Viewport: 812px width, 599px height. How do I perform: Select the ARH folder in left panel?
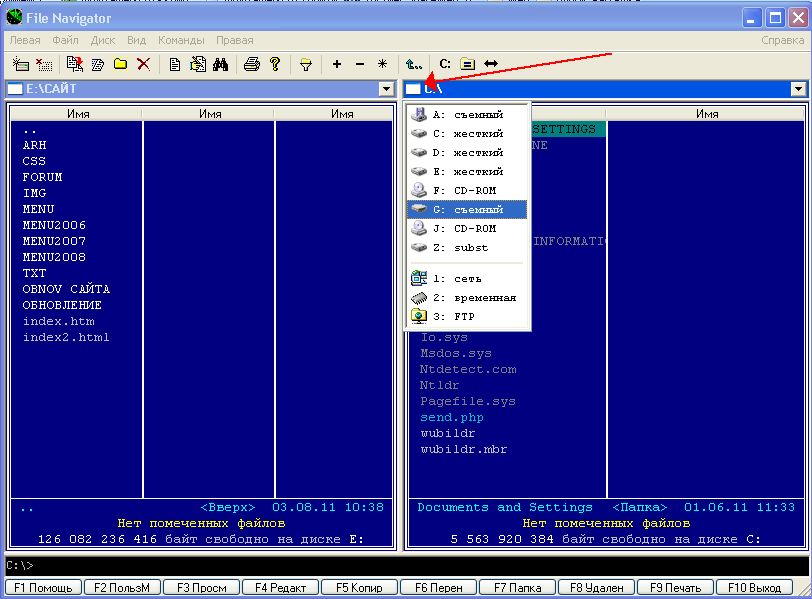(34, 145)
